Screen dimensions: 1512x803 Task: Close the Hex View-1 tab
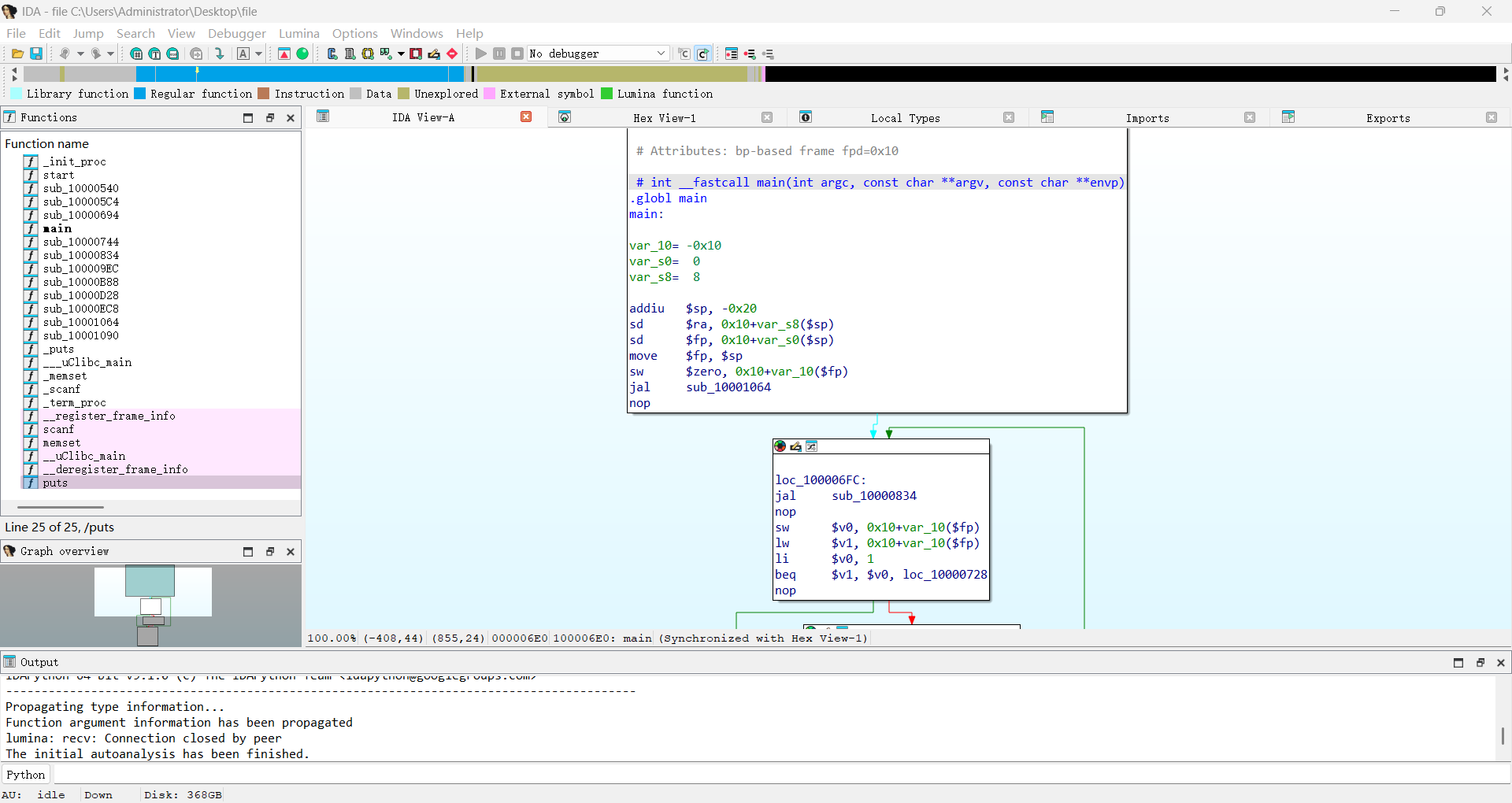point(767,117)
